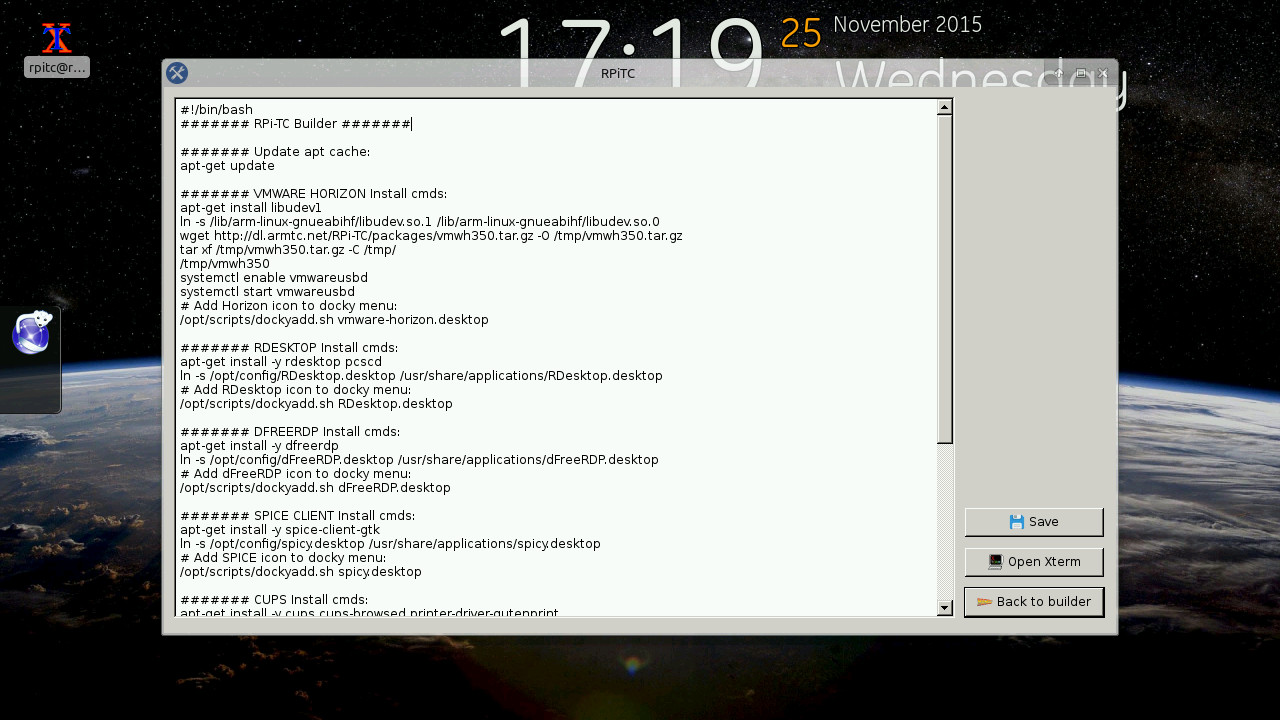This screenshot has width=1280, height=720.
Task: Click the 'VMWARE HORIZON Install cmds:' line
Action: tap(313, 194)
